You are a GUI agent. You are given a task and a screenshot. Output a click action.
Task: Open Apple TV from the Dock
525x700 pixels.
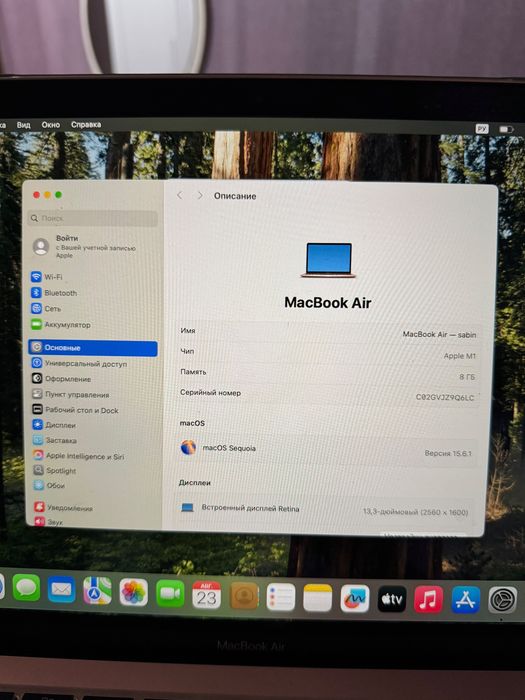(x=392, y=599)
